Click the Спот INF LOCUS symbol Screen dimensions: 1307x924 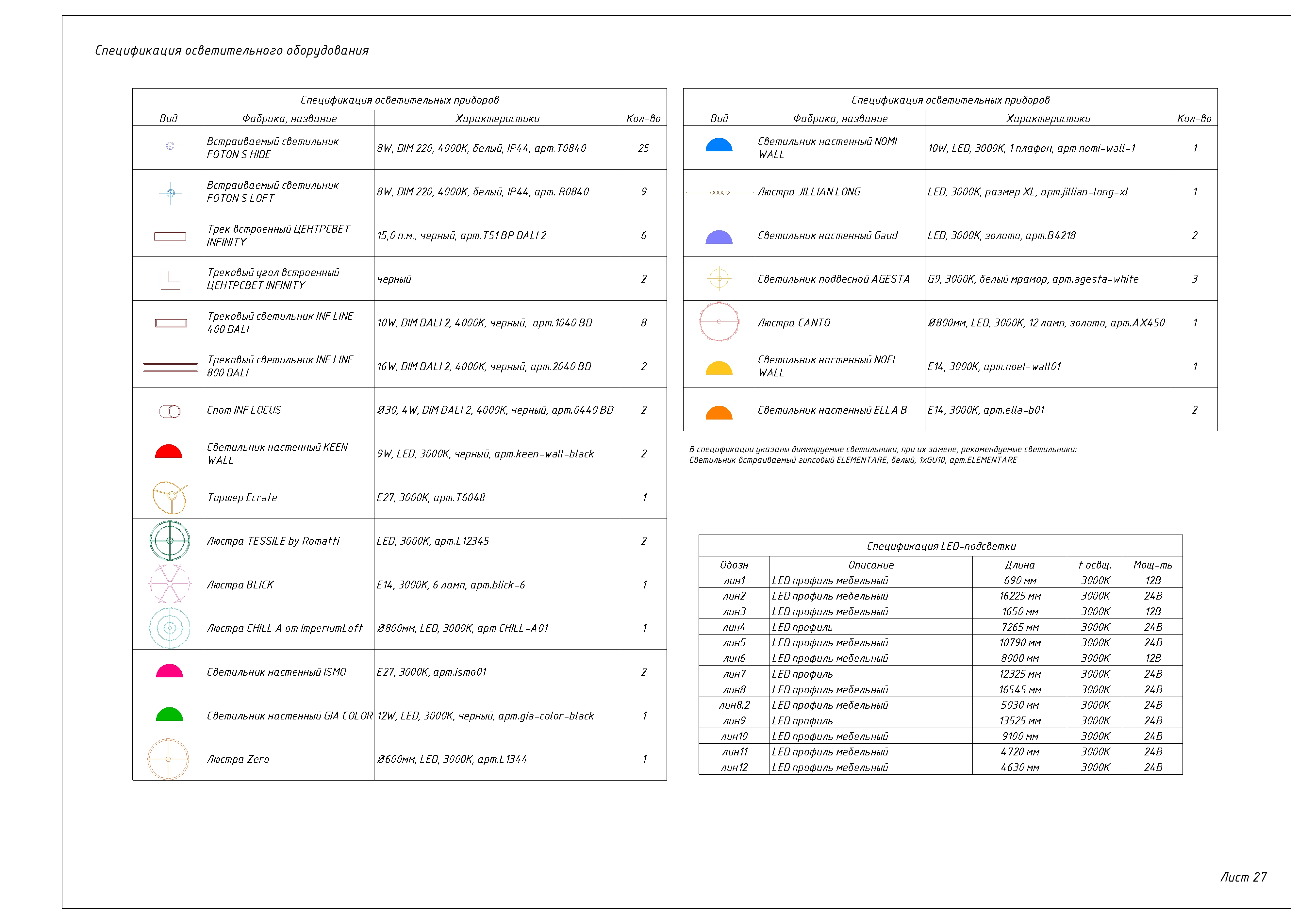point(170,411)
